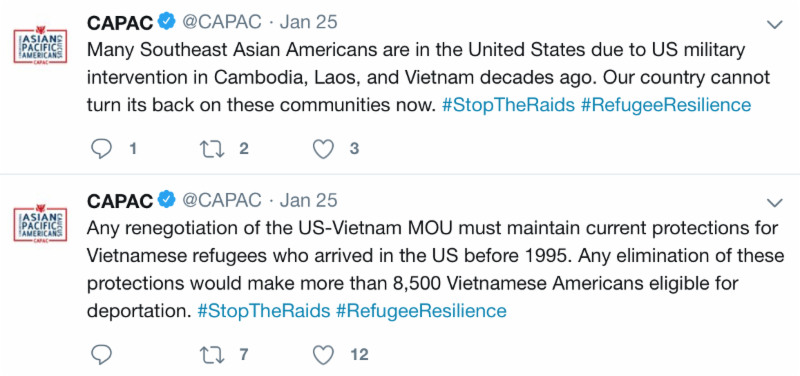Screen dimensions: 800x376
Task: Open #StopTheRaids hashtag in first tweet
Action: click(508, 105)
